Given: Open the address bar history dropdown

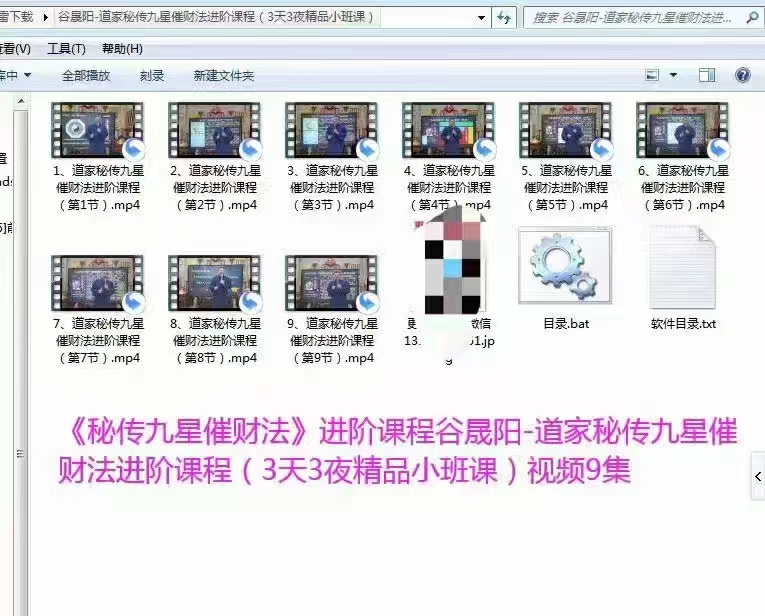Looking at the screenshot, I should [x=481, y=18].
